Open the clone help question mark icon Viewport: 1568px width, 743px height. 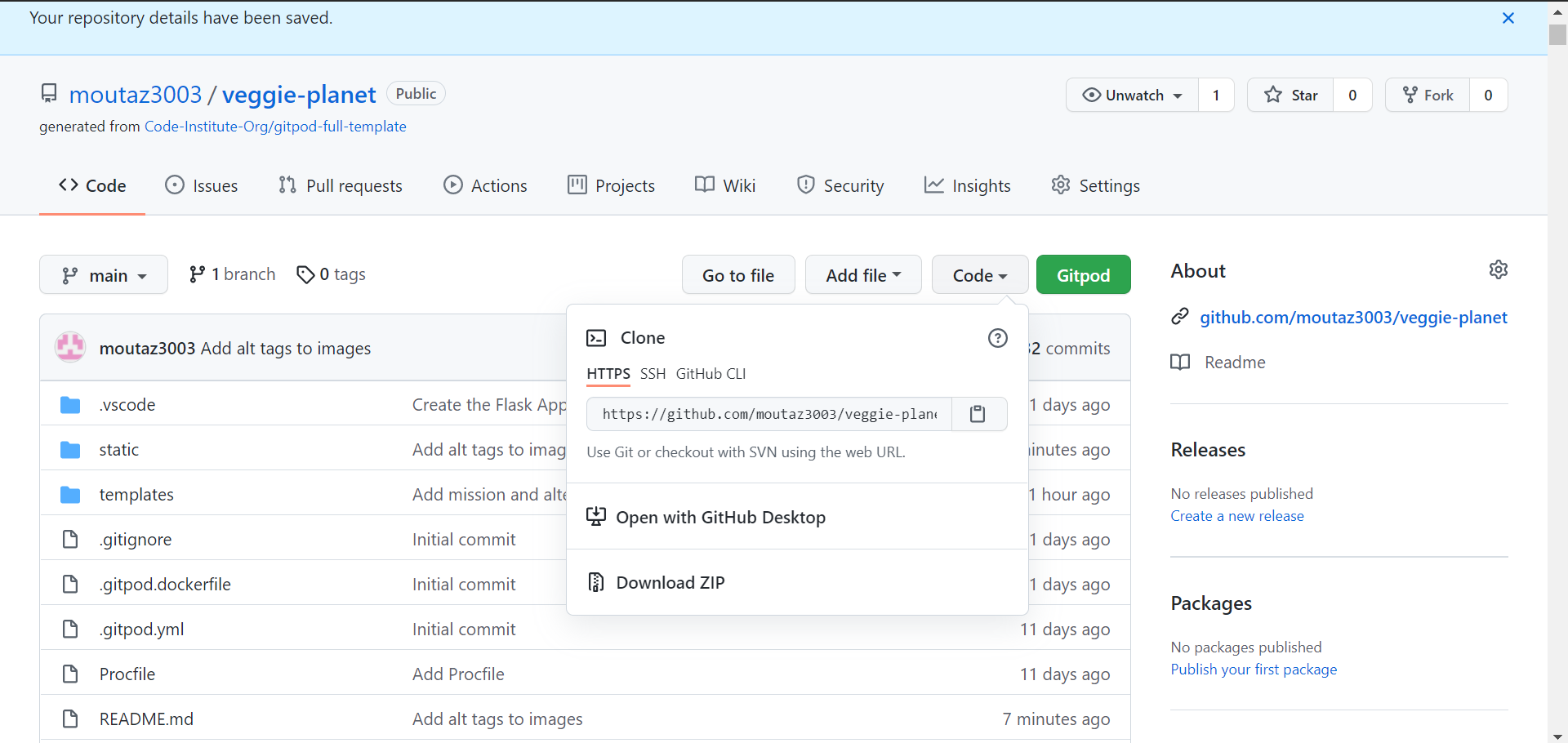(997, 338)
